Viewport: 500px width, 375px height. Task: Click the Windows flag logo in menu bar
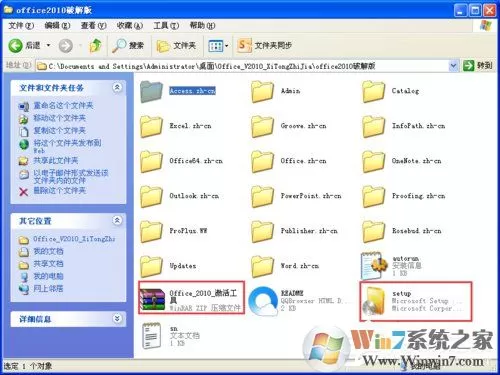pos(486,26)
